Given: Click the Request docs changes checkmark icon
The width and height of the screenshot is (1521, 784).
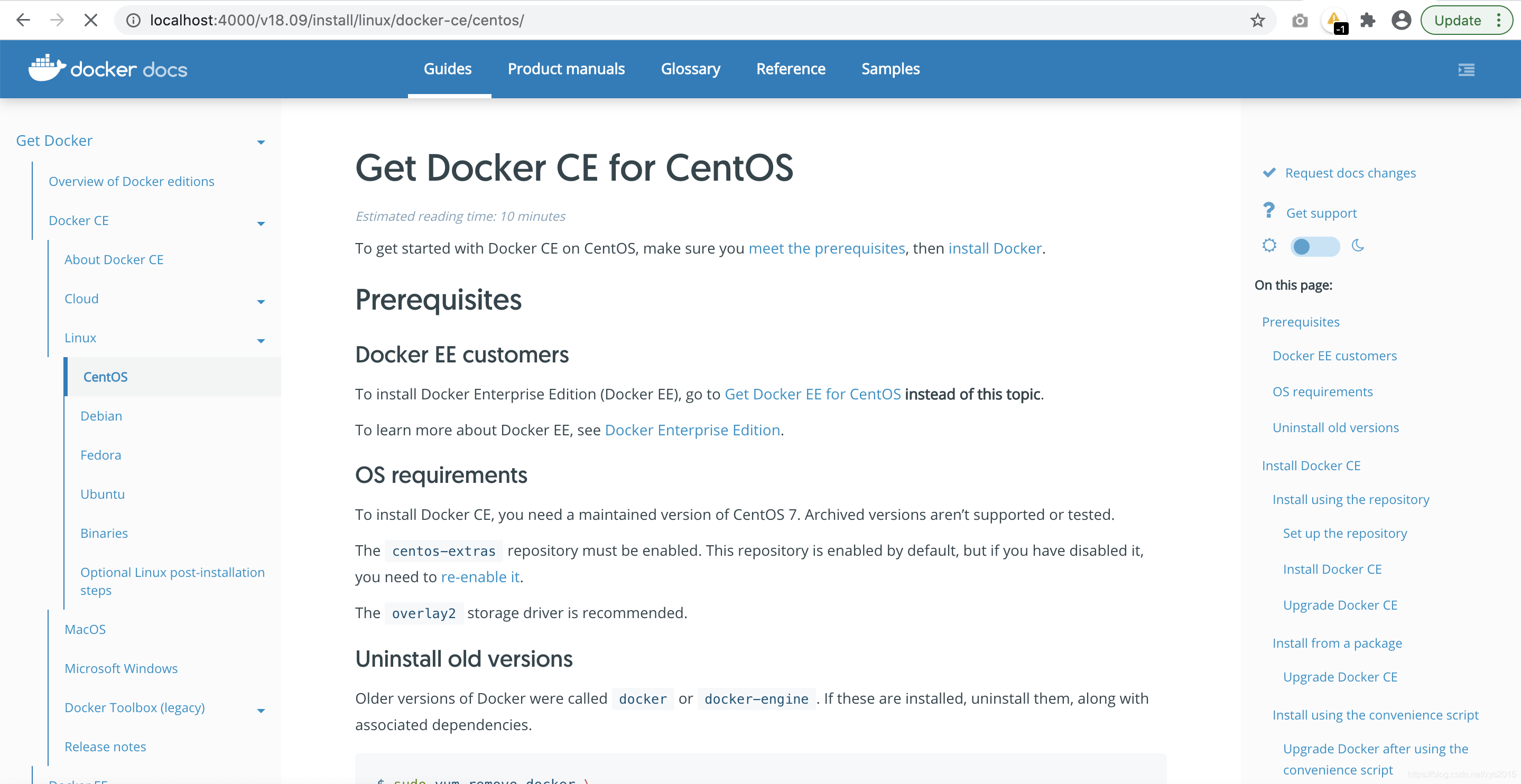Looking at the screenshot, I should (1269, 172).
